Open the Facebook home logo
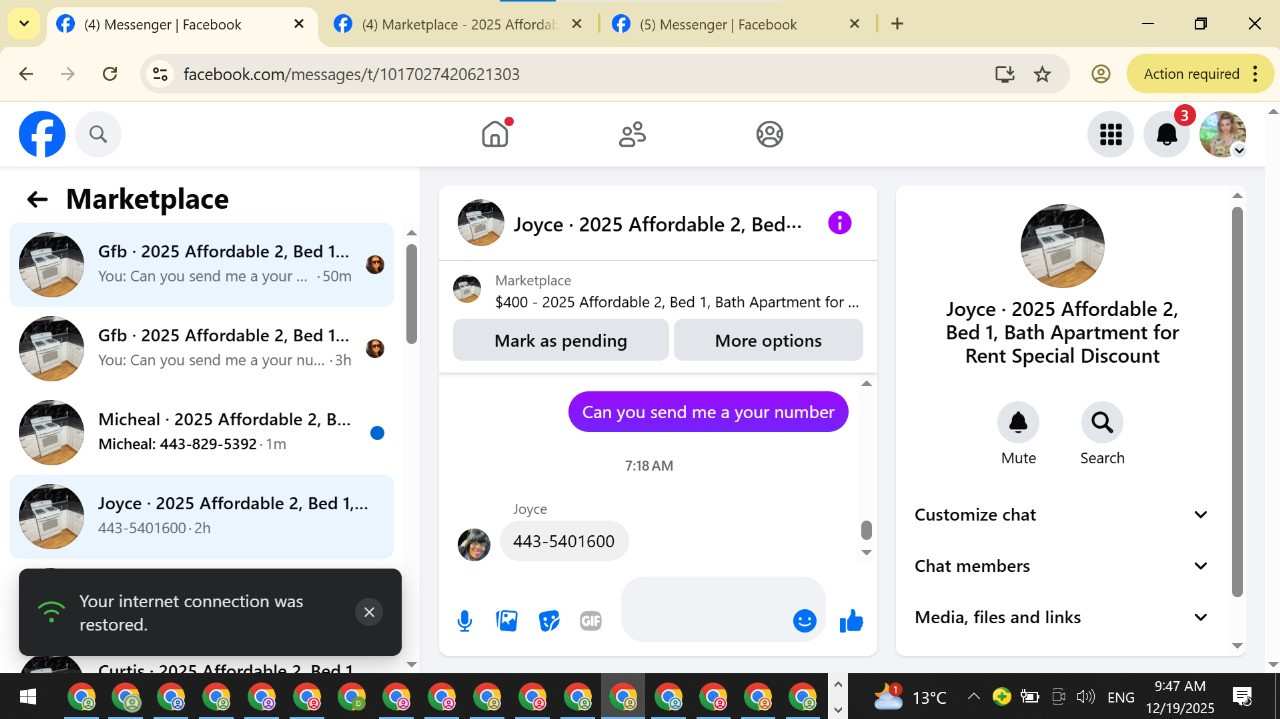Image resolution: width=1280 pixels, height=719 pixels. [42, 134]
